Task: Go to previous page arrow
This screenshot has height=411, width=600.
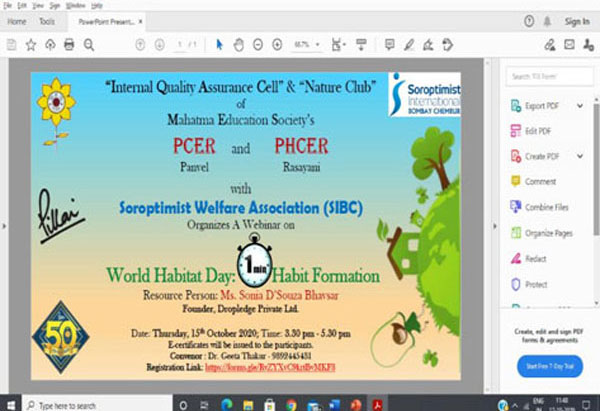Action: pyautogui.click(x=140, y=45)
